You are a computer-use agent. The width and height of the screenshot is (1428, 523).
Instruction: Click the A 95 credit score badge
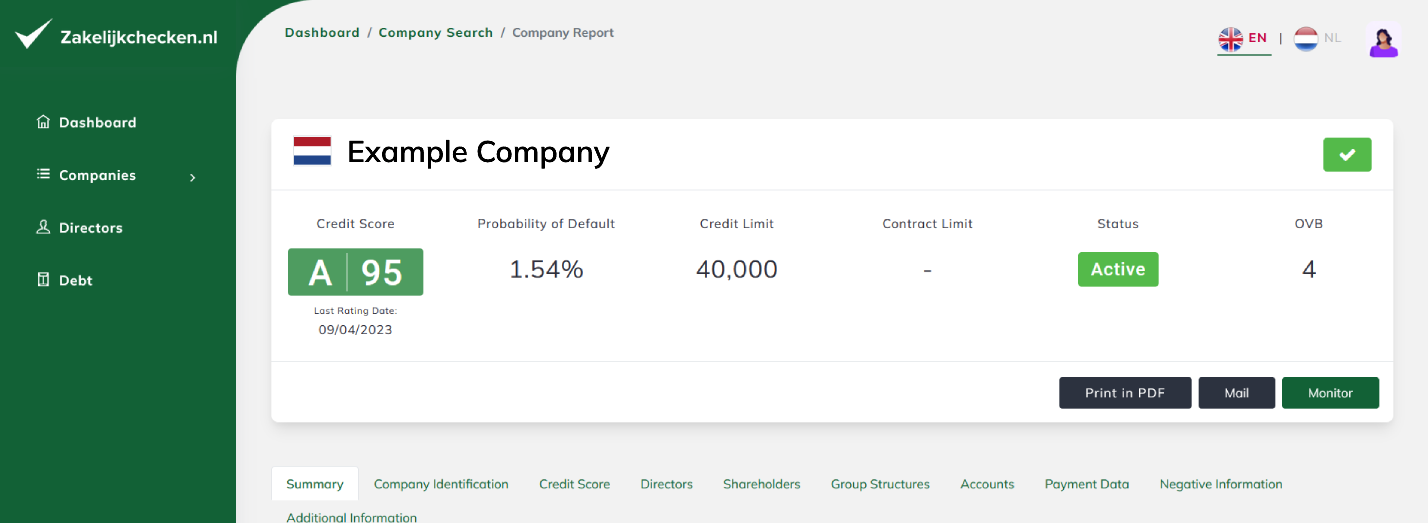pos(356,272)
